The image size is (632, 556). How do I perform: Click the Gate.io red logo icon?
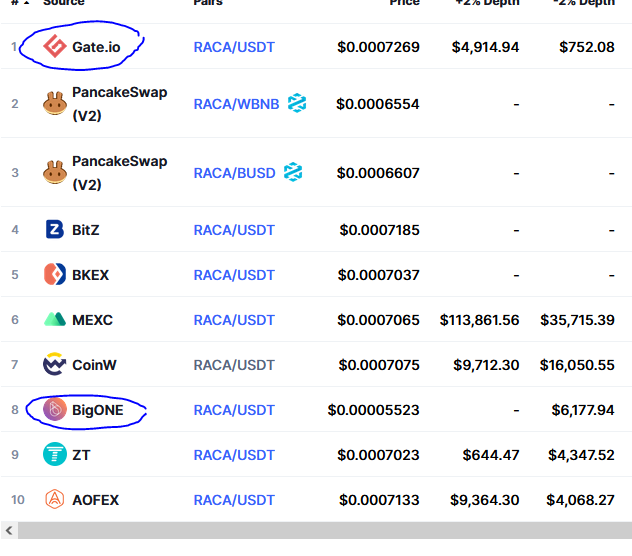point(55,46)
